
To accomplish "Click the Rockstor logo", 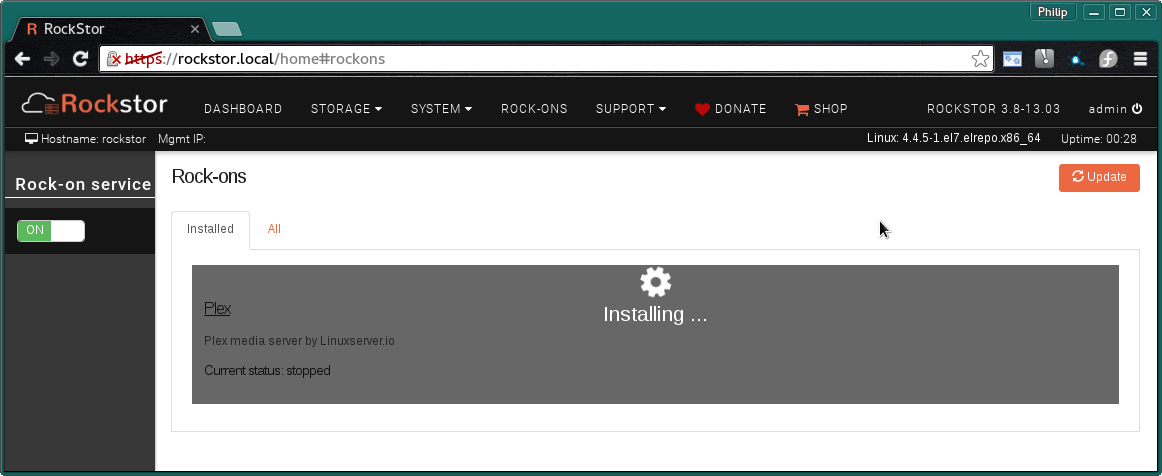I will coord(94,104).
